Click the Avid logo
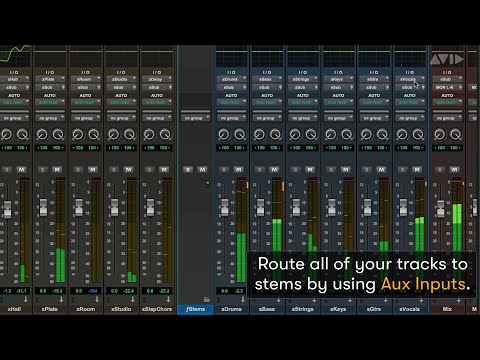480x360 pixels. pyautogui.click(x=447, y=59)
